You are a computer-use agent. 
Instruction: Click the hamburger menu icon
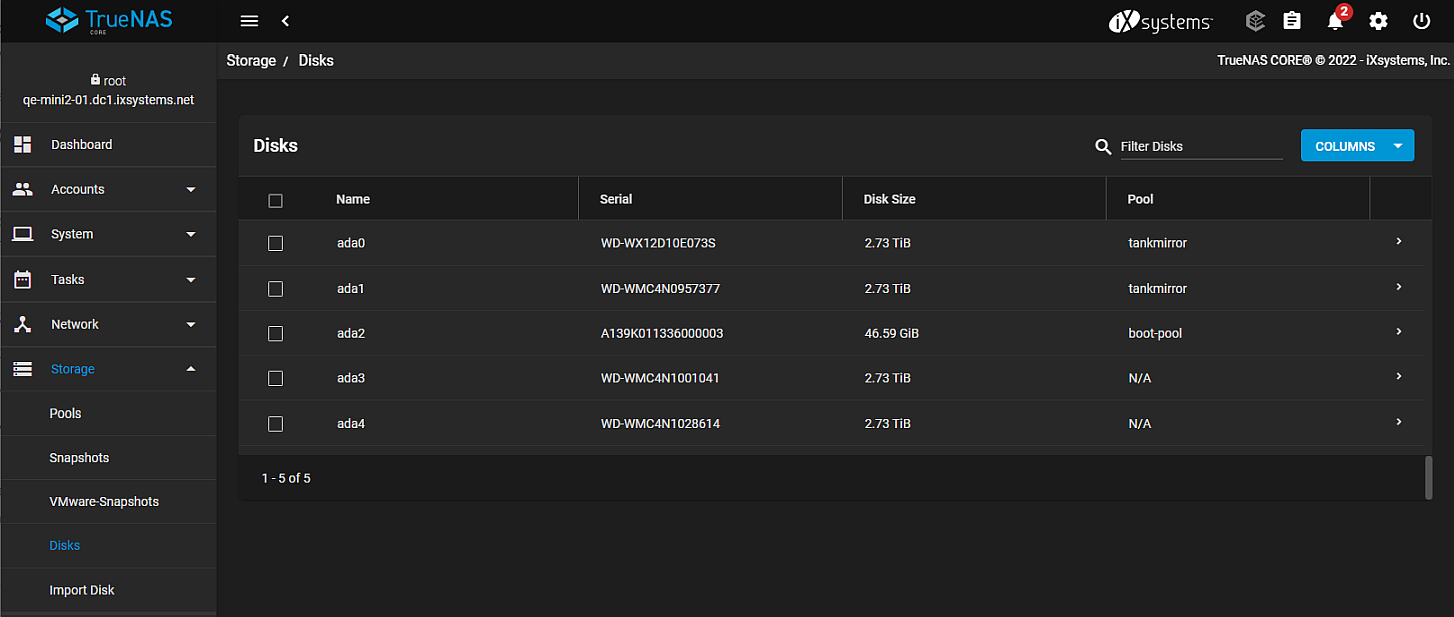pos(250,21)
